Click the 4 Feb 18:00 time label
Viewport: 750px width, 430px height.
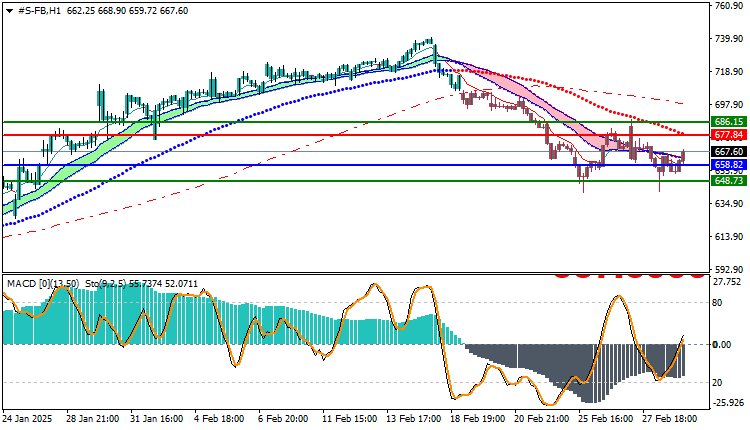[219, 419]
